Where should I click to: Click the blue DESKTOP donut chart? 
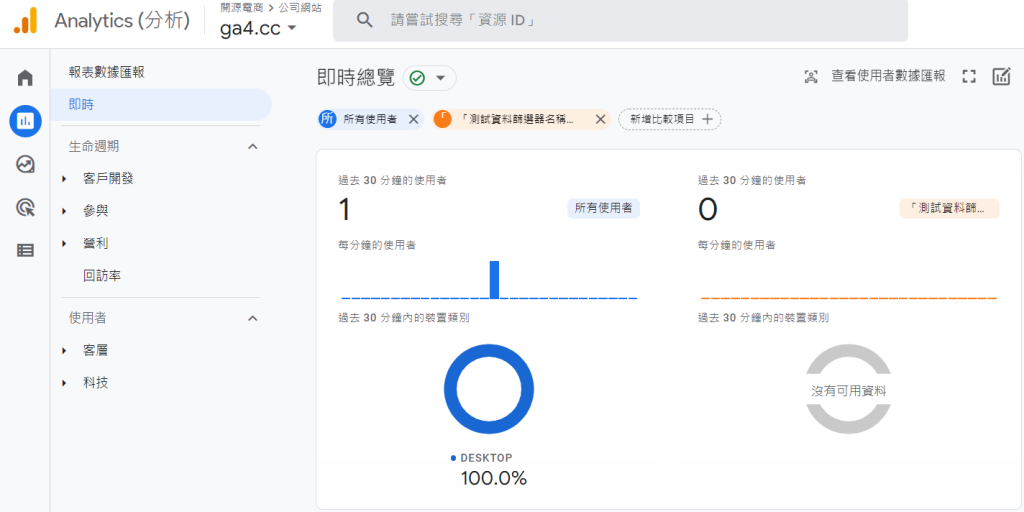488,389
